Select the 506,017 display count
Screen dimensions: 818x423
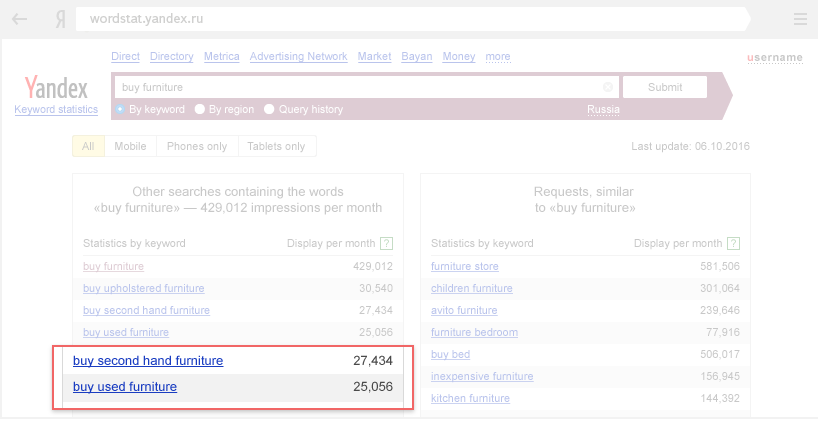tap(720, 354)
